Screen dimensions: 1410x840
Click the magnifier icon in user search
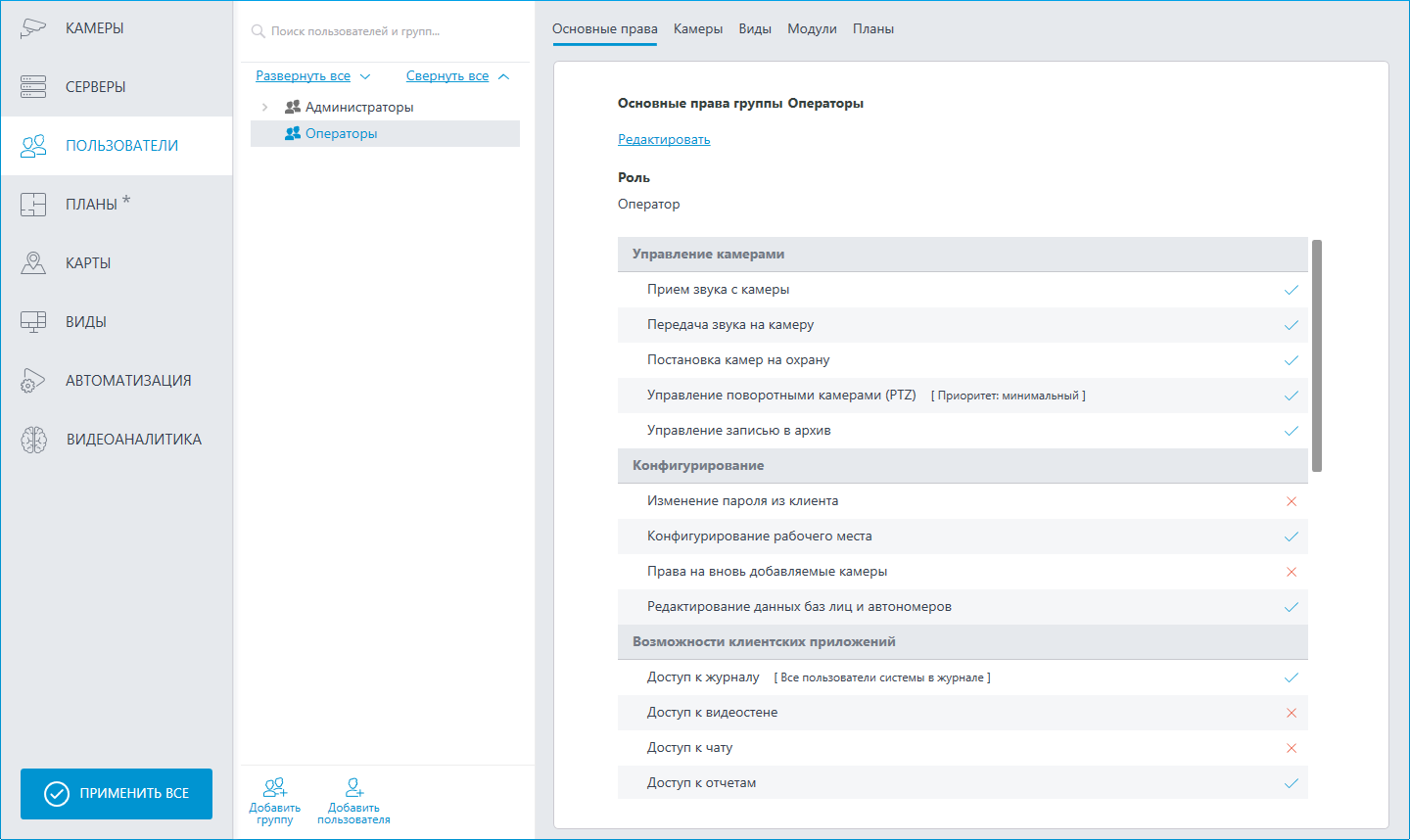258,31
